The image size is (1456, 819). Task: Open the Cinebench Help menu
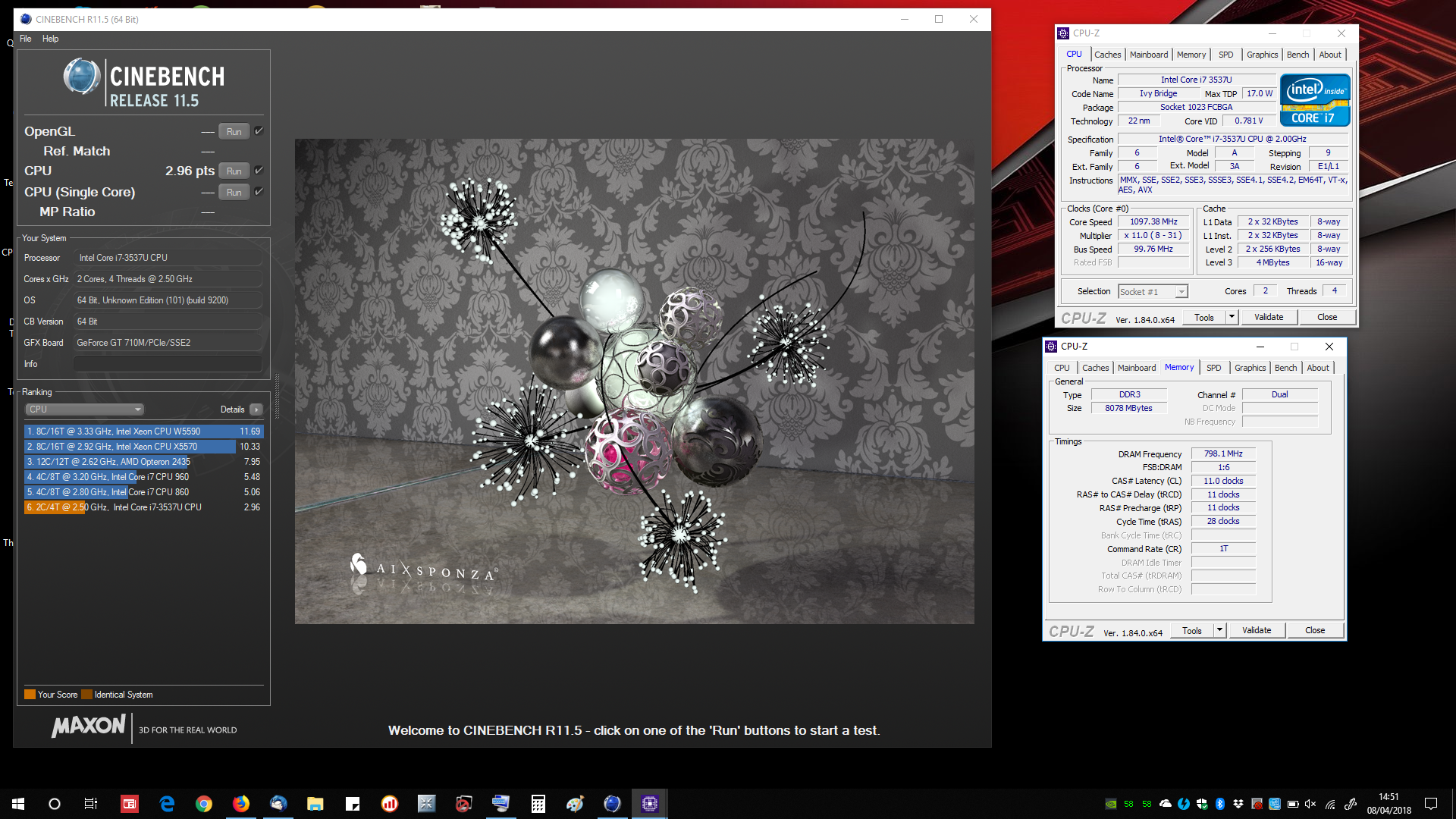coord(50,39)
